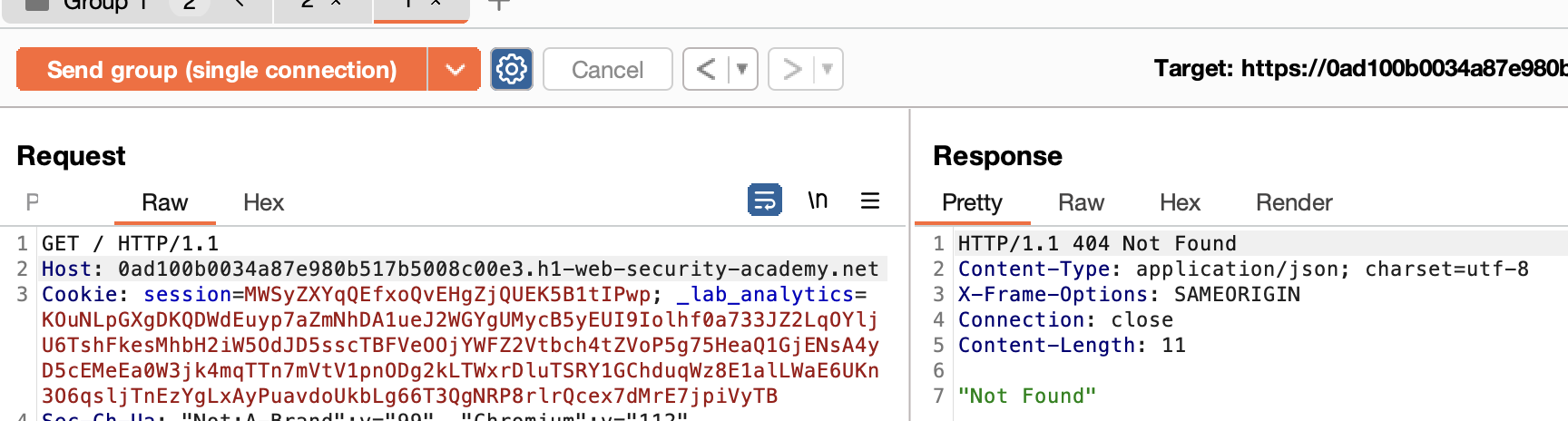Select the response Raw tab
The width and height of the screenshot is (1568, 421).
pos(1081,202)
